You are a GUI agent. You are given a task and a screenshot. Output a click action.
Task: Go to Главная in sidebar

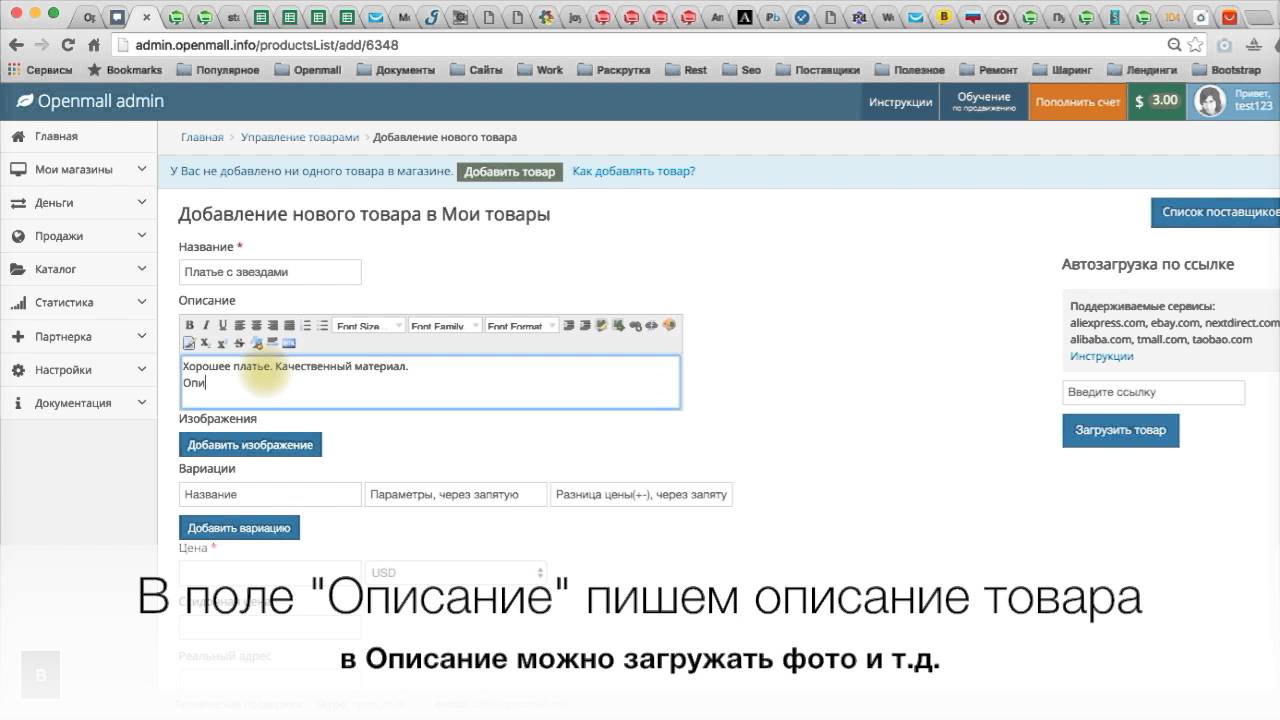pyautogui.click(x=79, y=136)
